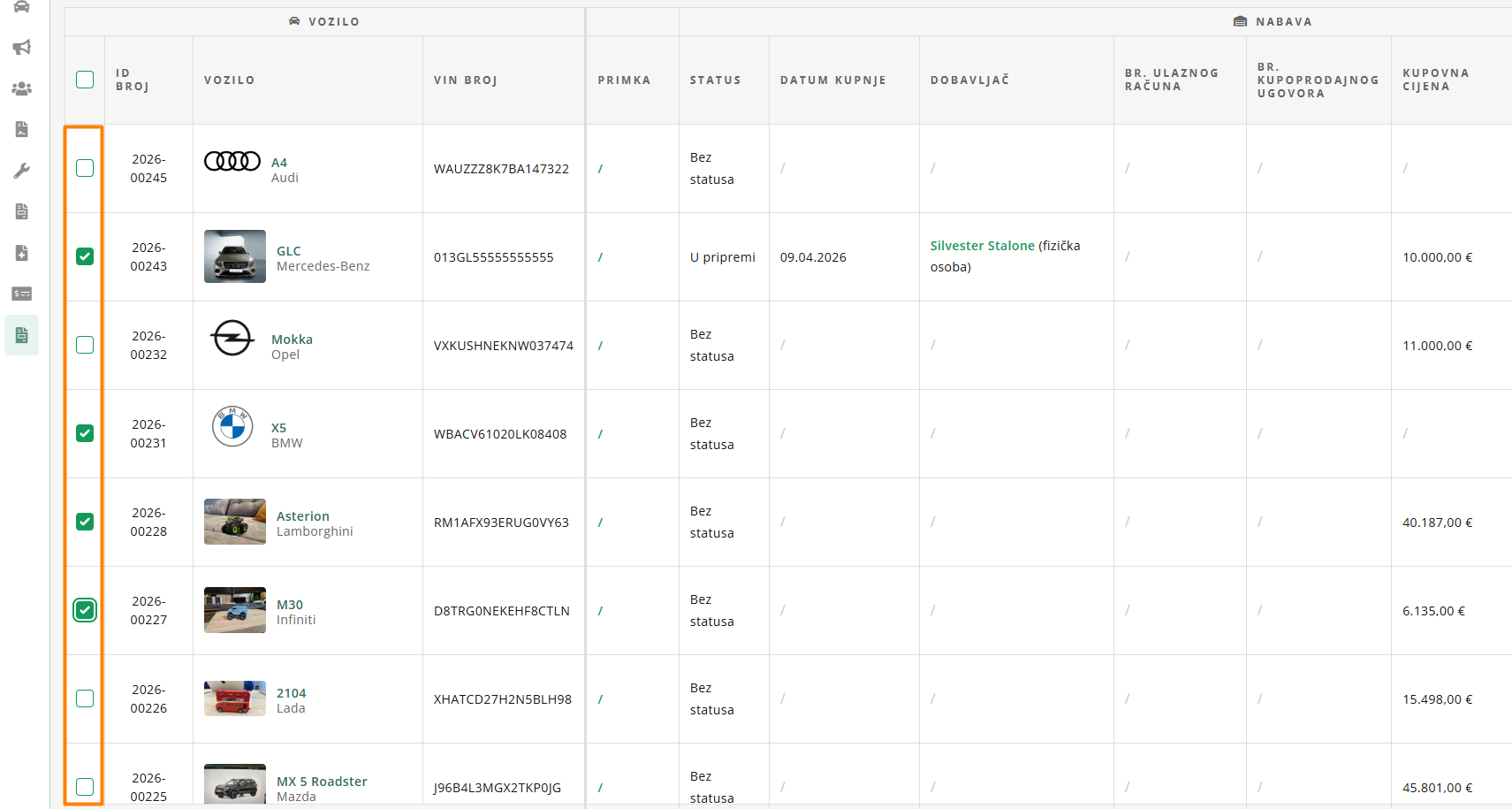This screenshot has height=809, width=1512.
Task: Open the money check sidebar icon
Action: (x=22, y=294)
